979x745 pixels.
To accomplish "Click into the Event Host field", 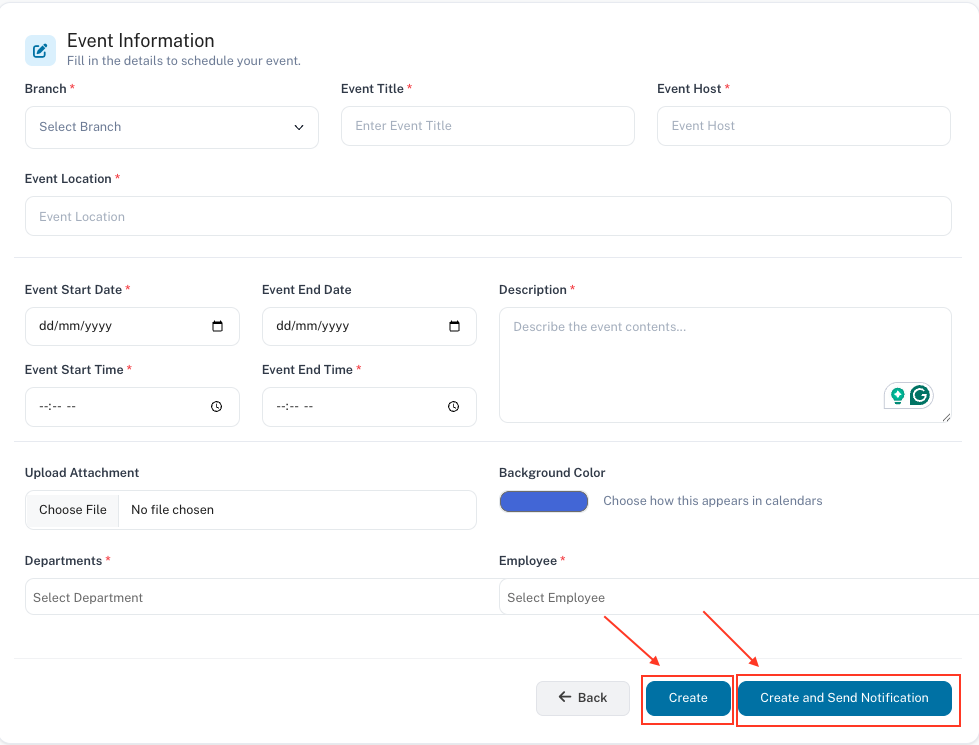I will [803, 126].
